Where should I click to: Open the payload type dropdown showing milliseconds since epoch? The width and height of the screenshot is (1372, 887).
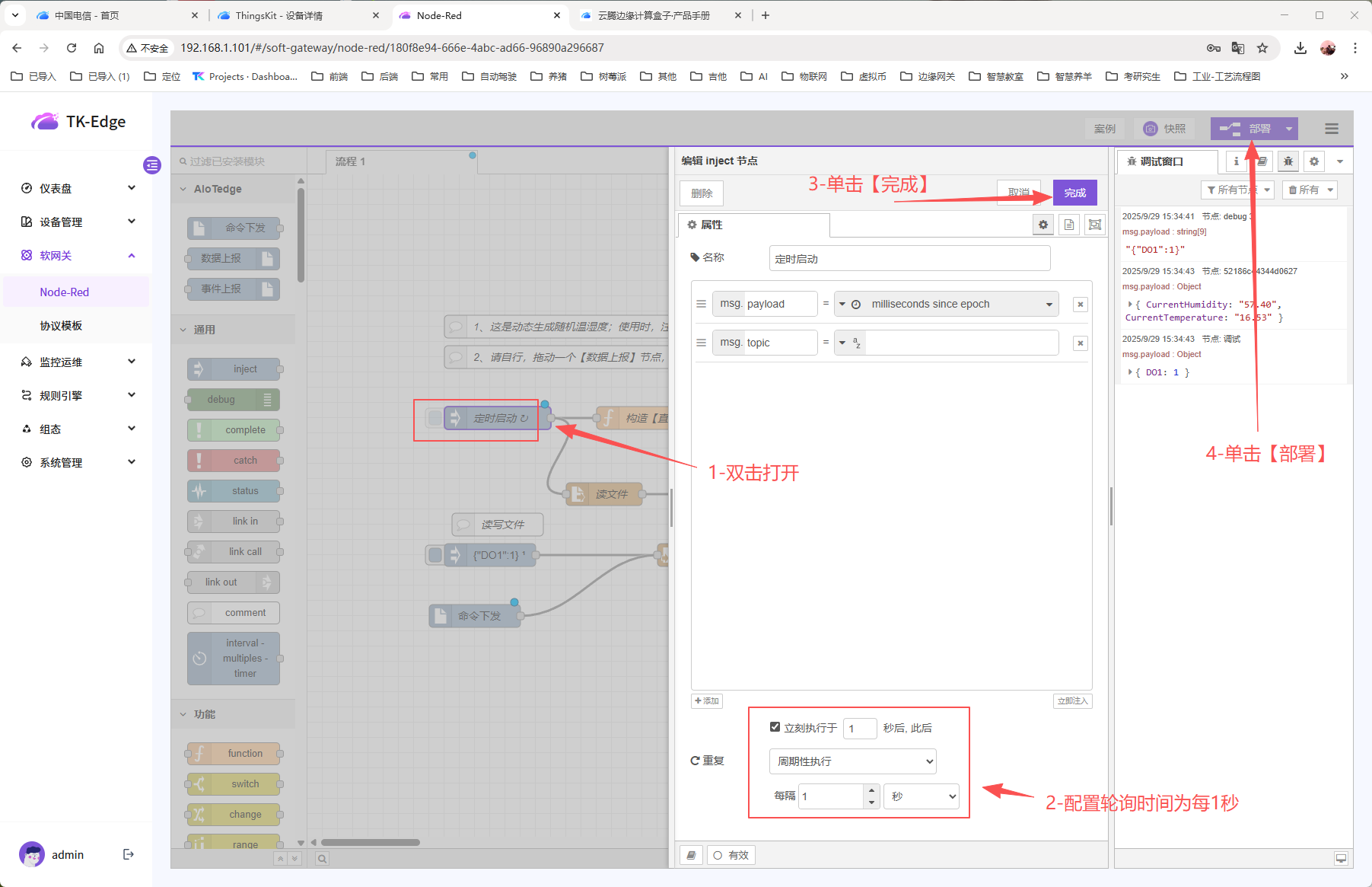click(946, 304)
